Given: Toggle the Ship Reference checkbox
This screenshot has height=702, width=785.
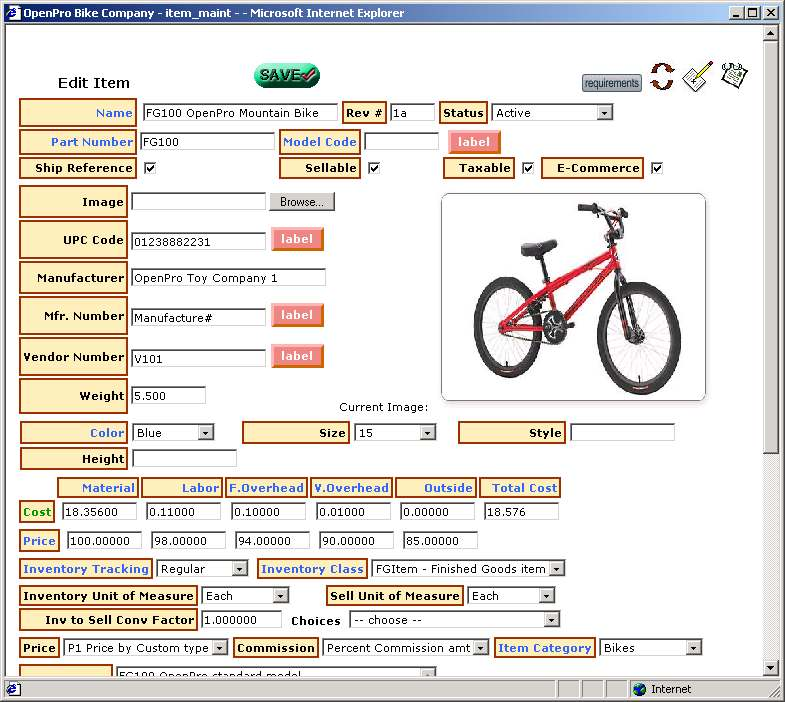Looking at the screenshot, I should pyautogui.click(x=150, y=168).
